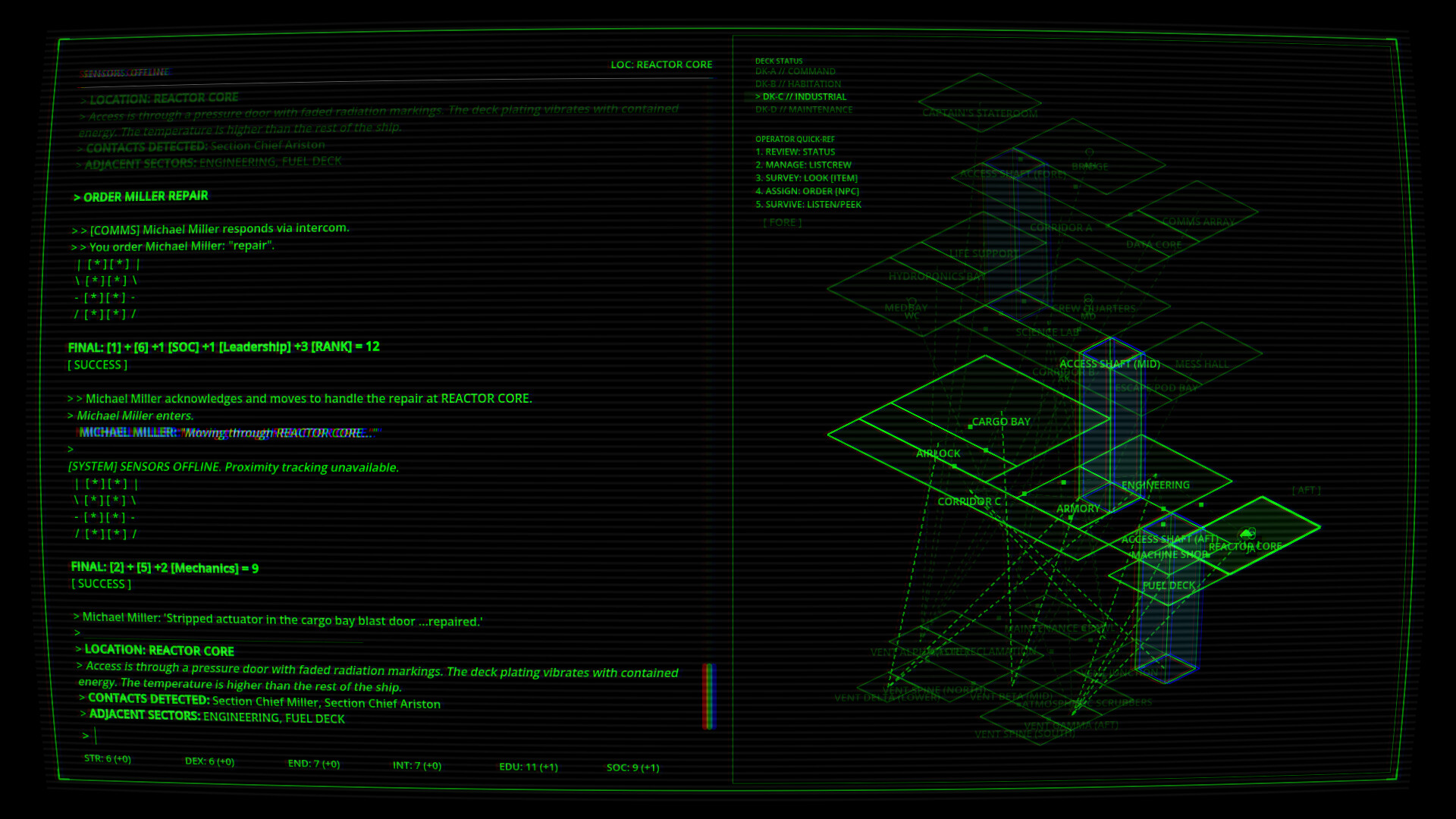Click the EDU: 11 (+1) stat

point(528,767)
